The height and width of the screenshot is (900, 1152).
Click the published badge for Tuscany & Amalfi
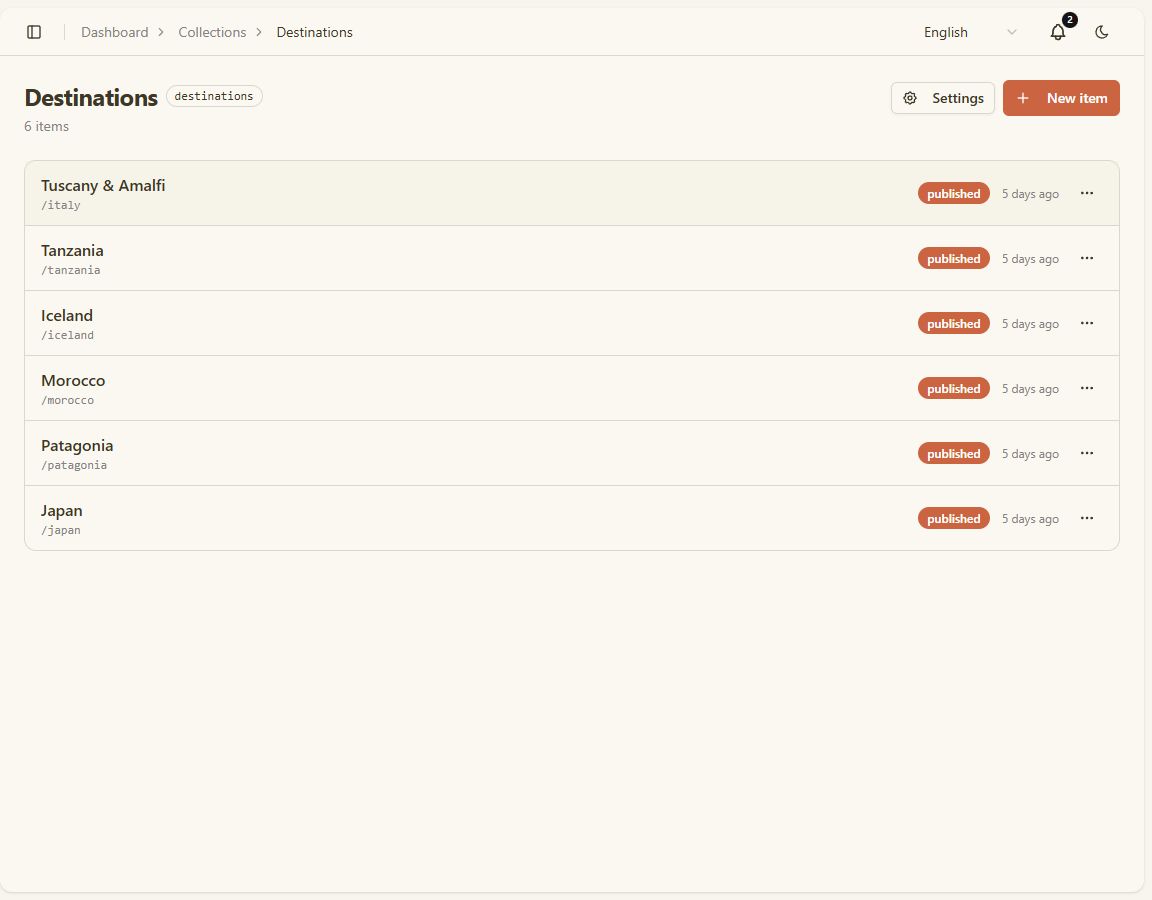pos(954,194)
